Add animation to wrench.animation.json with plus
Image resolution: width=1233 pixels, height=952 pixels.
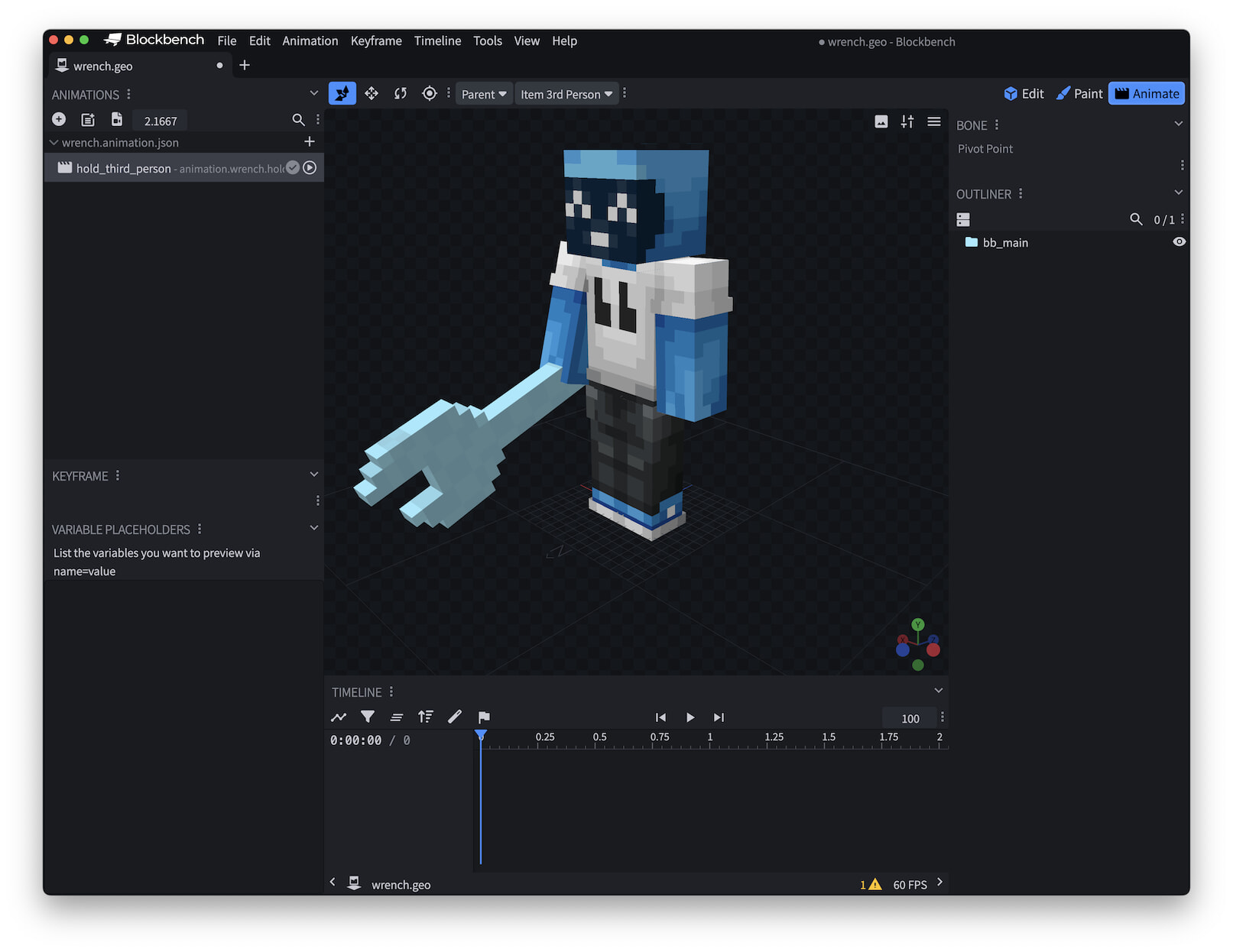(x=310, y=141)
